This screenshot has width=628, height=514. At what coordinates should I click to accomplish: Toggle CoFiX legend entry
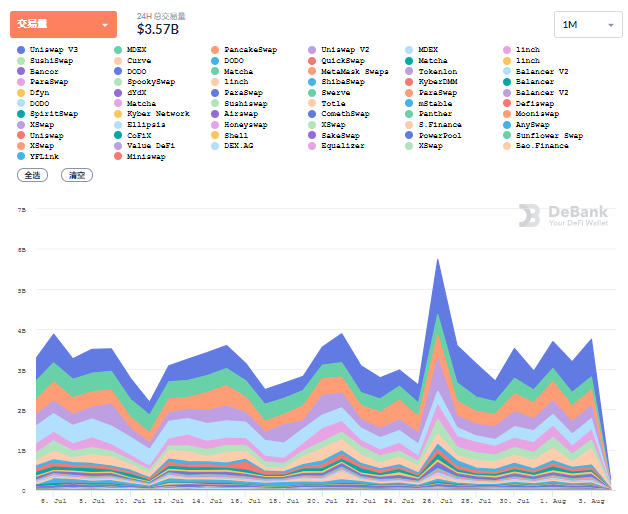(x=133, y=135)
